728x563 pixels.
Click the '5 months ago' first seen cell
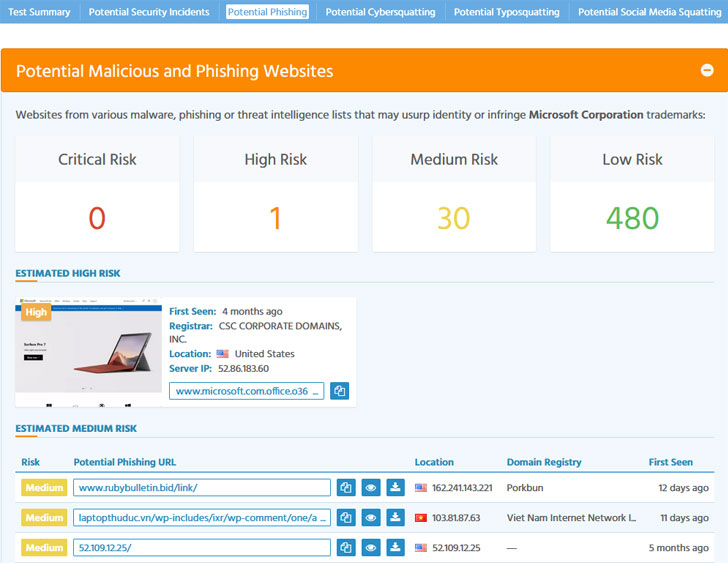click(x=678, y=548)
